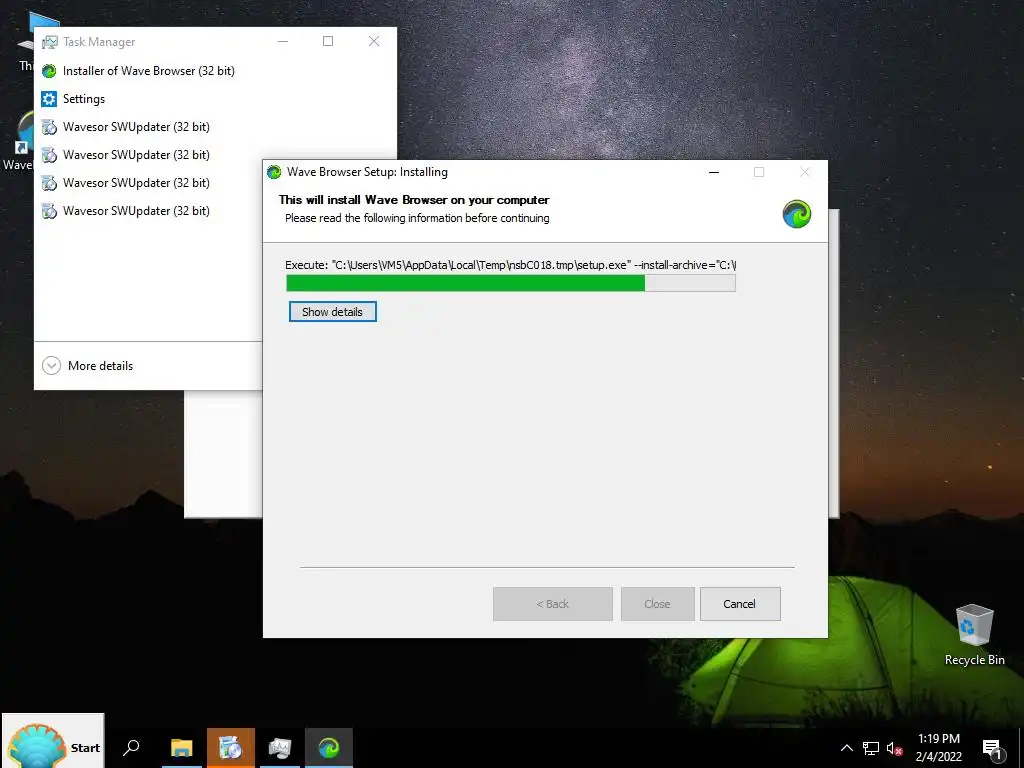Screen dimensions: 1024x768
Task: Open network status tray icon
Action: [871, 748]
